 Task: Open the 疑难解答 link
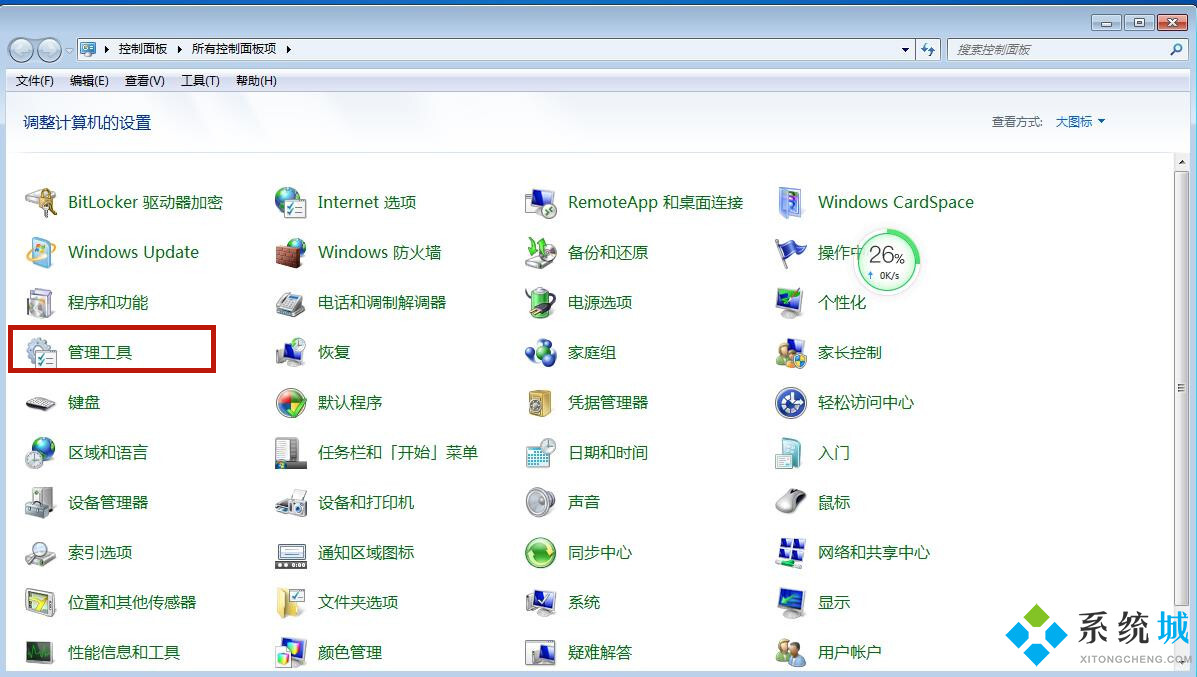(600, 653)
